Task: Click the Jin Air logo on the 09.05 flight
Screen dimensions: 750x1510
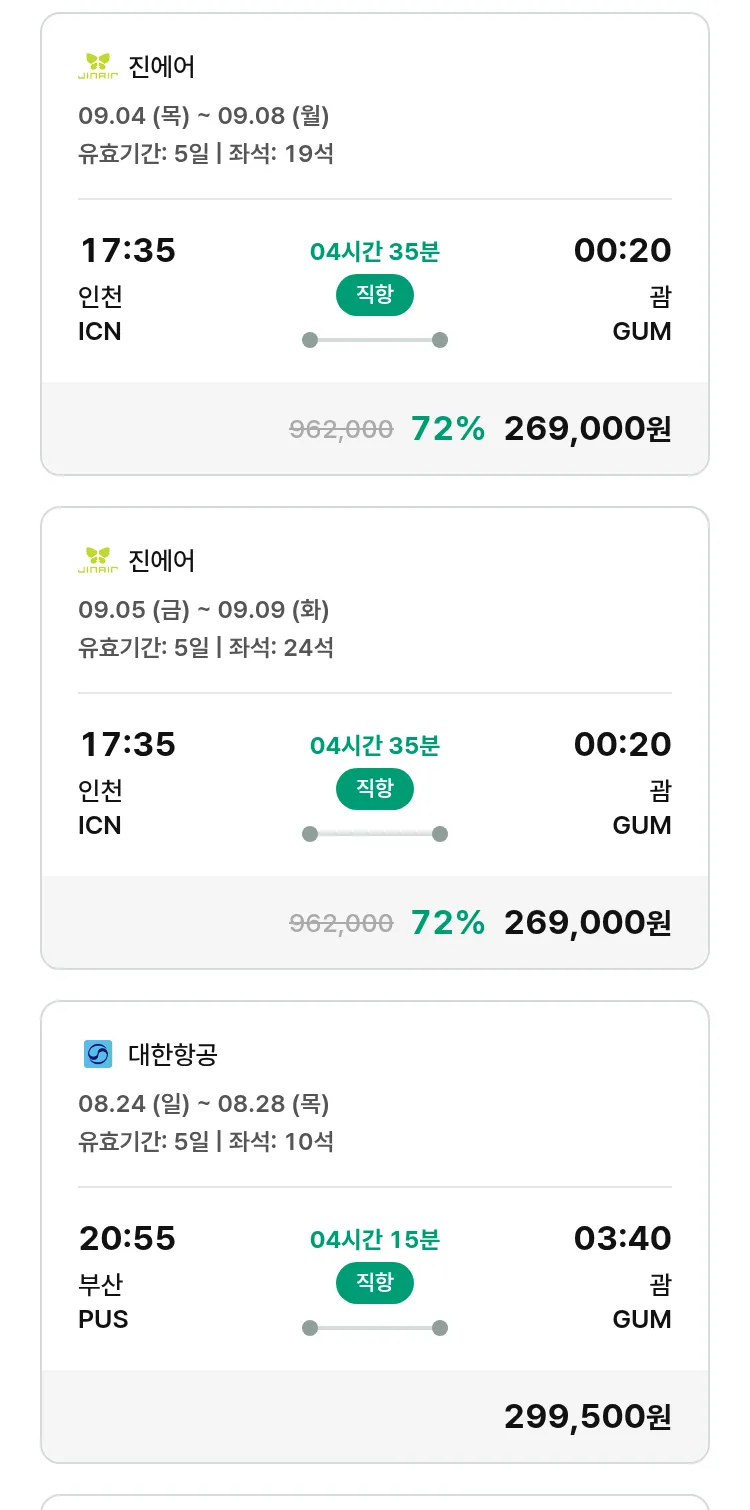Action: tap(98, 561)
